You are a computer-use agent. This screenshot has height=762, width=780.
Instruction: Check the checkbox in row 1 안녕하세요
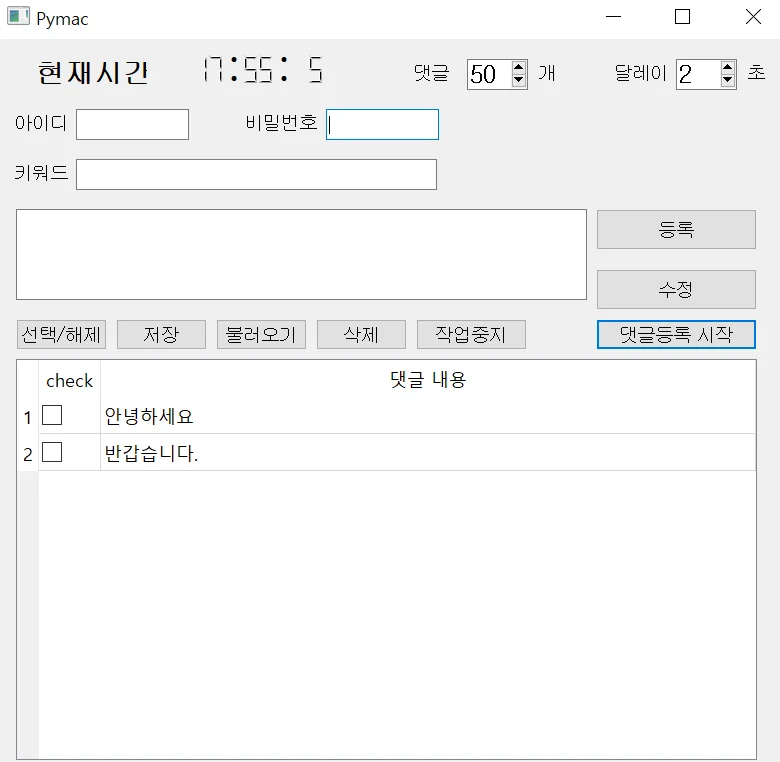52,415
